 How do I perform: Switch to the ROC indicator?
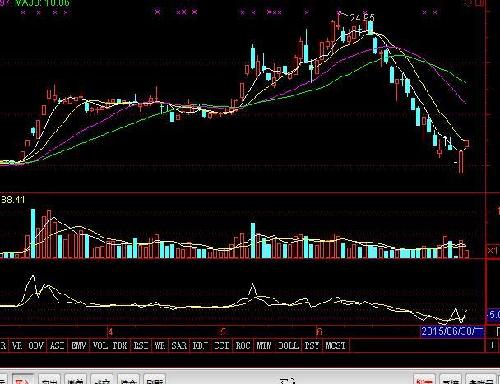coord(243,345)
